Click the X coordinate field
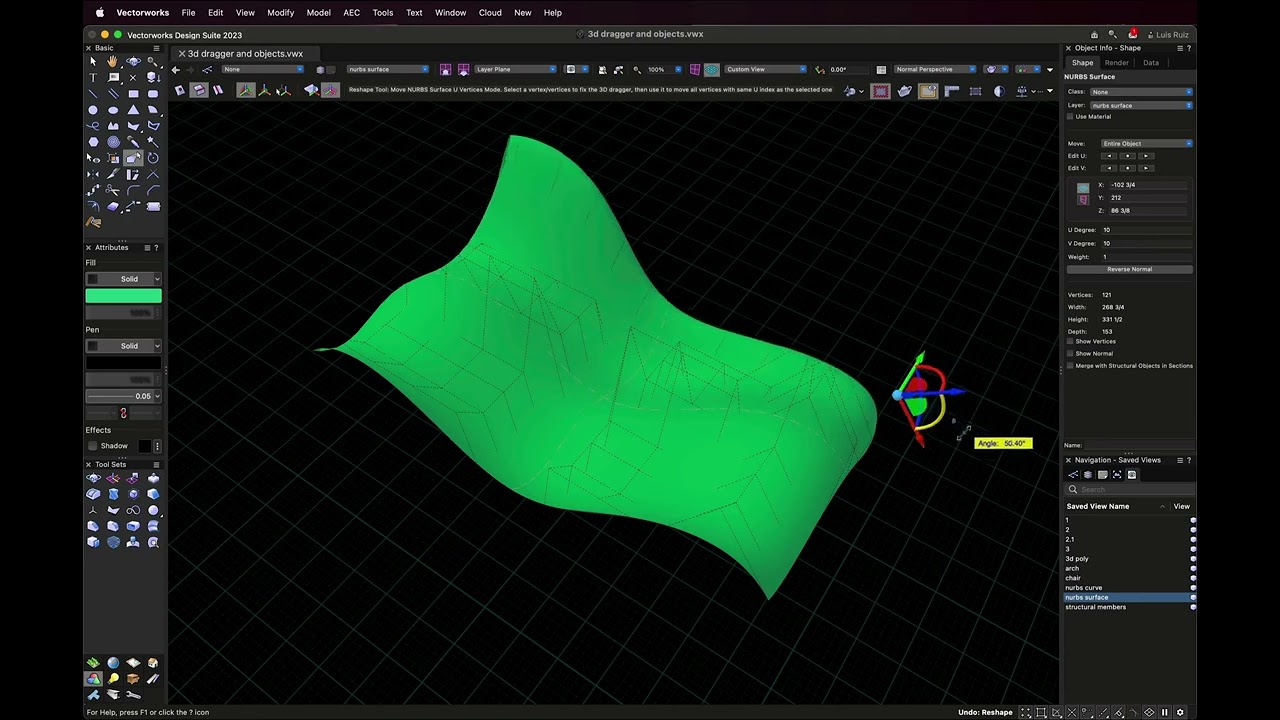1280x720 pixels. click(x=1147, y=185)
